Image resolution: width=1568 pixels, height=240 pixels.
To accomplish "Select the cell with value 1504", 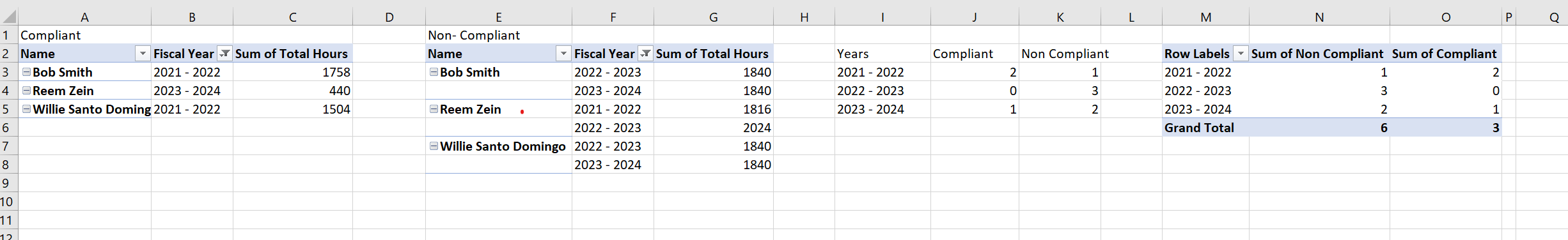I will point(293,109).
